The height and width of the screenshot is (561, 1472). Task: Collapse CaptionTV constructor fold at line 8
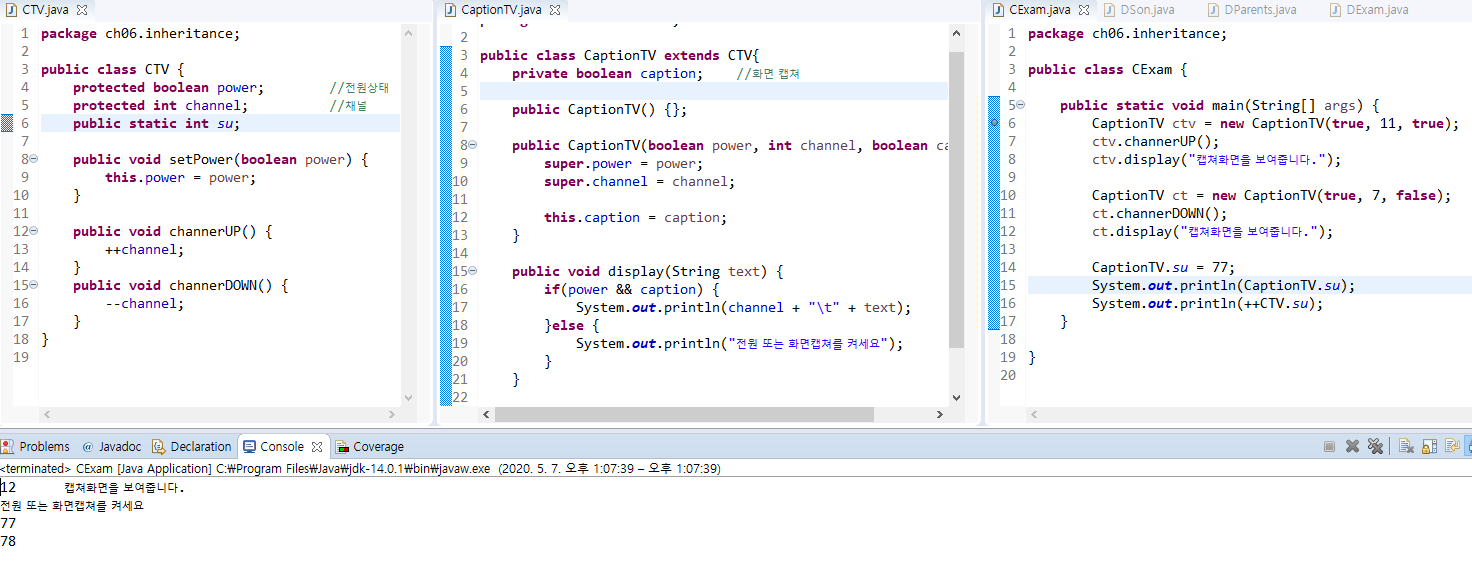pyautogui.click(x=472, y=145)
